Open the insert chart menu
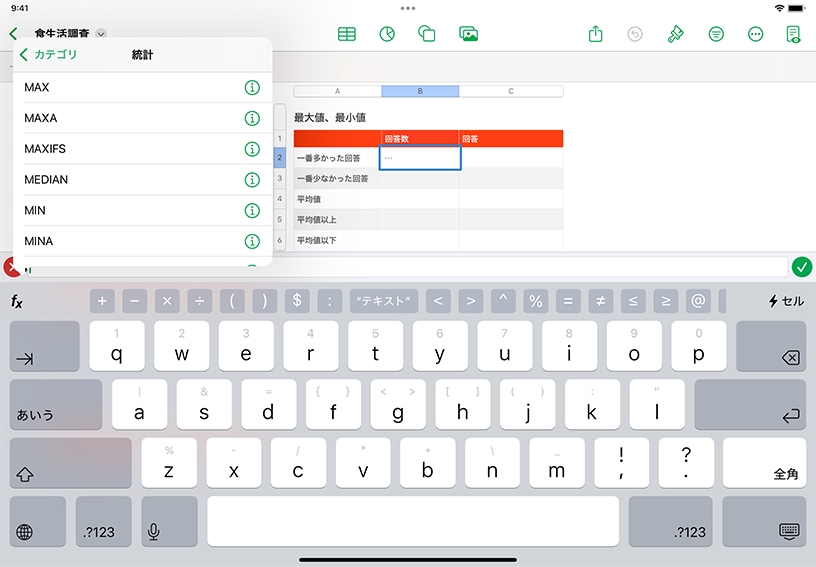The image size is (816, 567). [x=387, y=34]
